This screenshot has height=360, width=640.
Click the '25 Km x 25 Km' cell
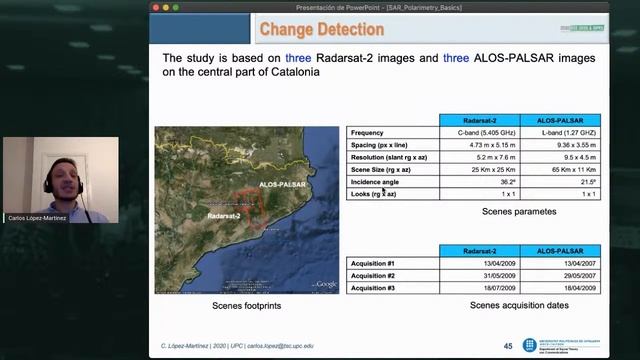[480, 169]
